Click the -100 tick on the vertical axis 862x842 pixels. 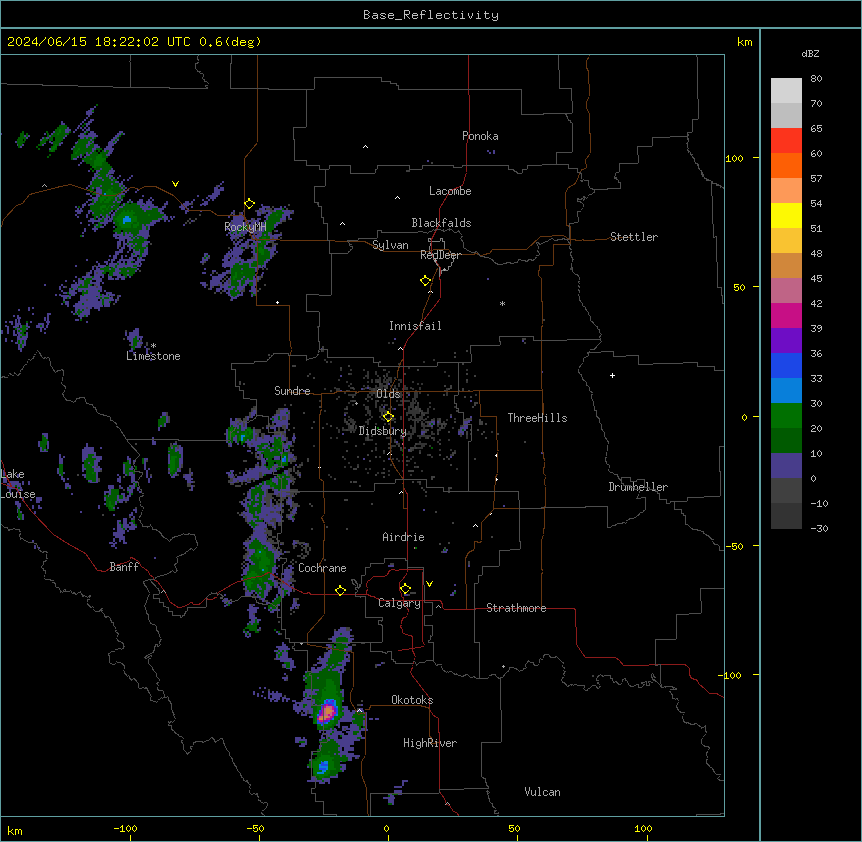pos(731,675)
